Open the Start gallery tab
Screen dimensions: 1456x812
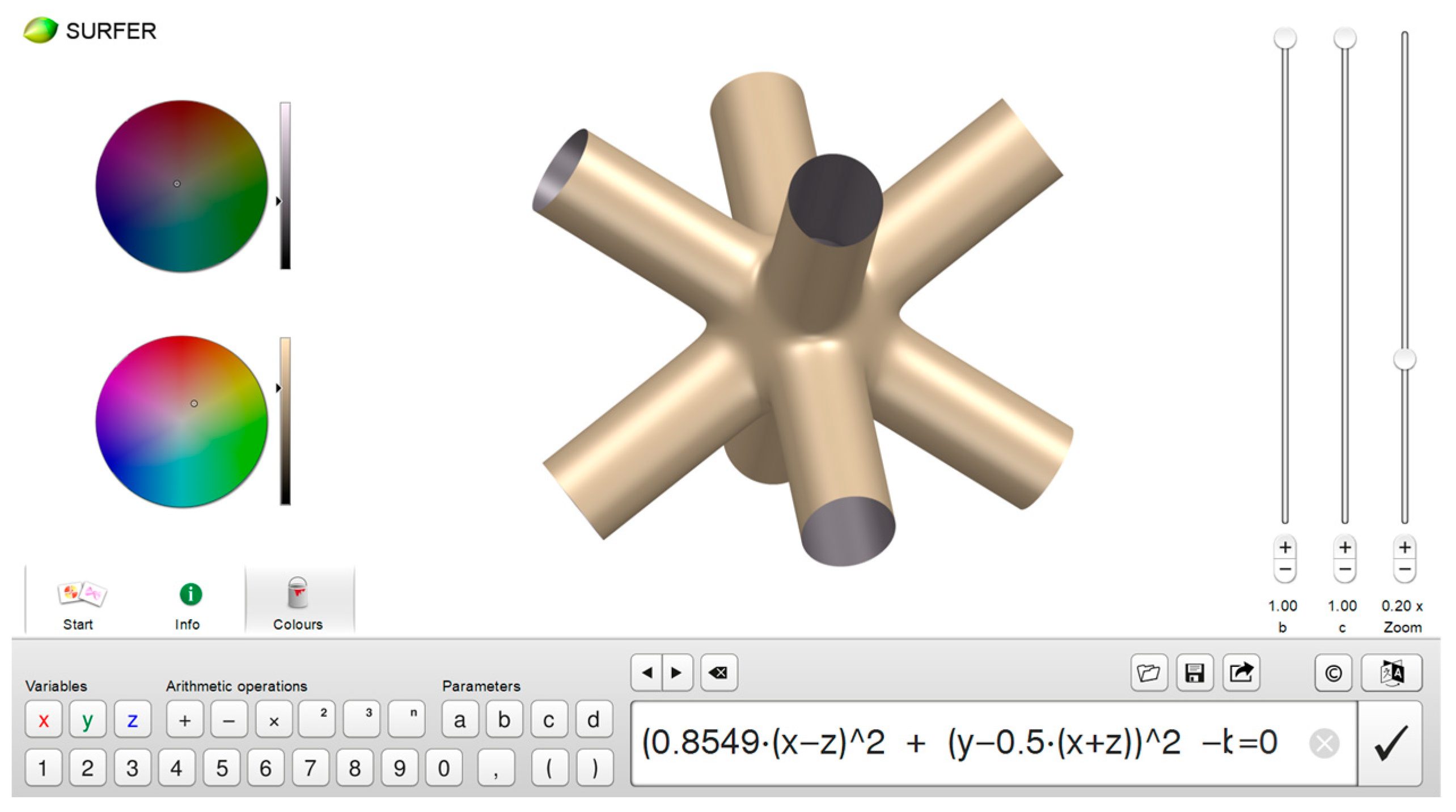pos(78,603)
